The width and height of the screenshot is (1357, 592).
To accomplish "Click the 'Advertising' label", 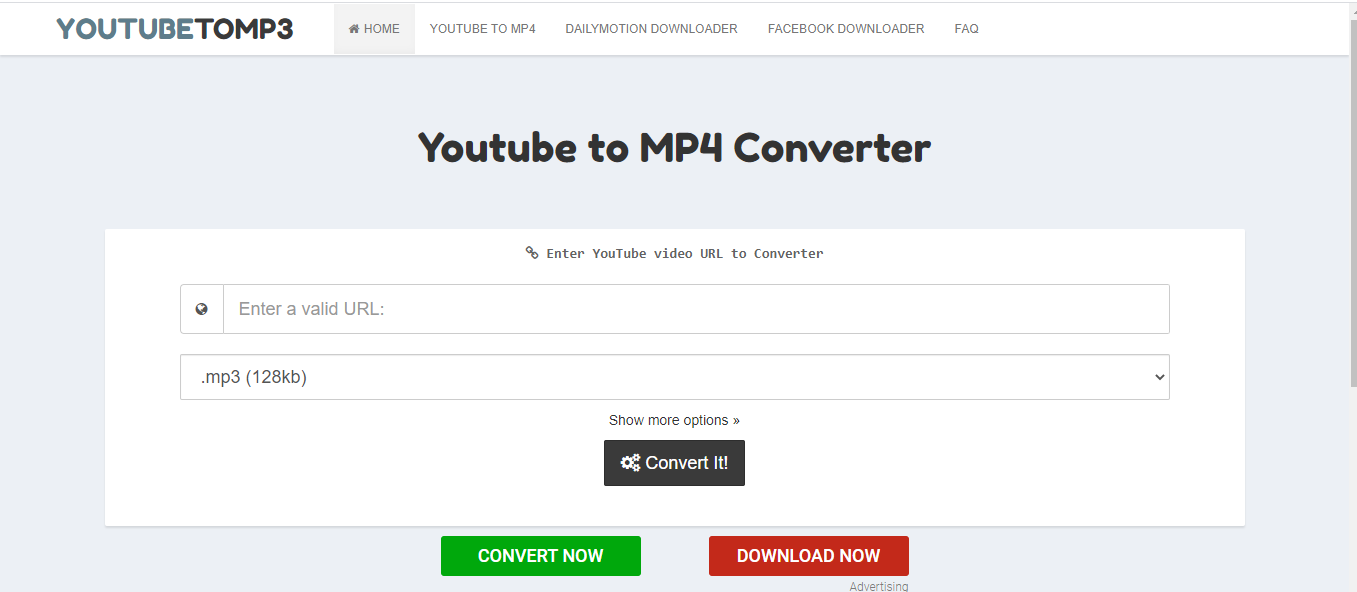I will (879, 586).
